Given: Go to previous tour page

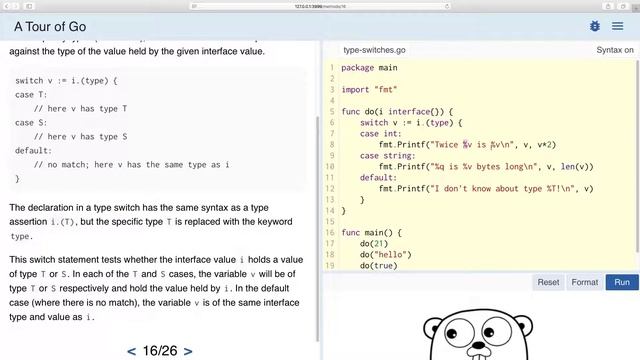Looking at the screenshot, I should [x=131, y=351].
